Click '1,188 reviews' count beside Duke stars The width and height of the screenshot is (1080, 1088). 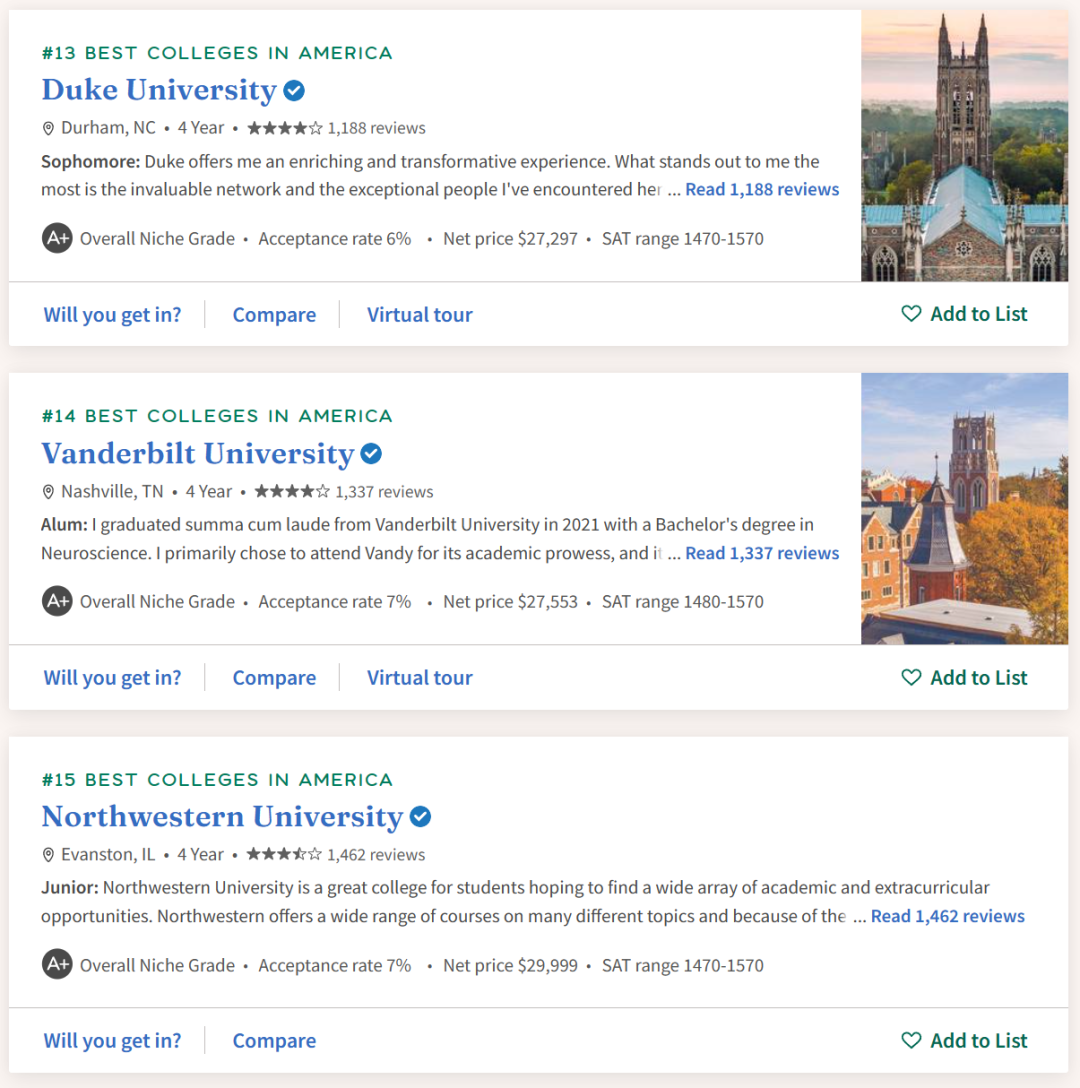pyautogui.click(x=377, y=128)
